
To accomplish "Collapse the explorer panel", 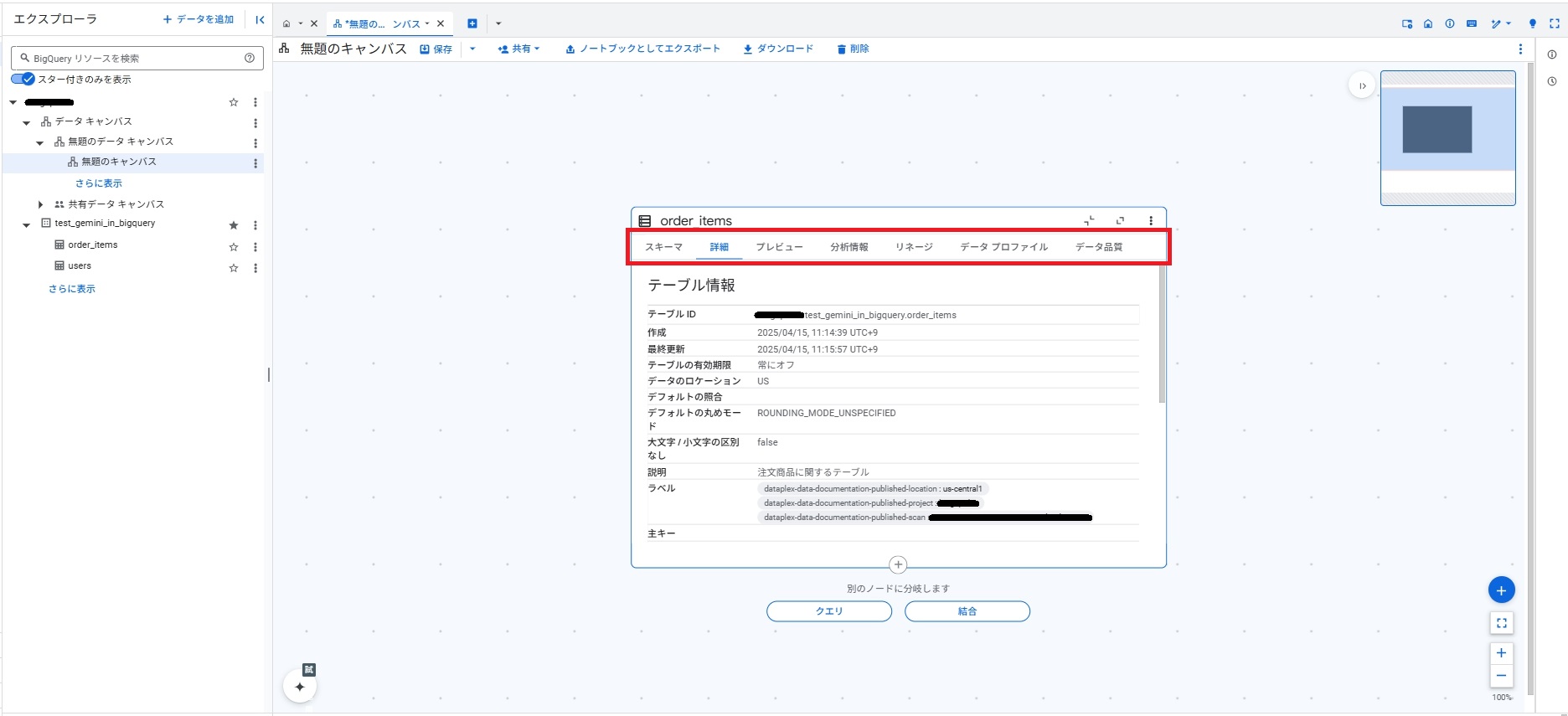I will coord(260,19).
